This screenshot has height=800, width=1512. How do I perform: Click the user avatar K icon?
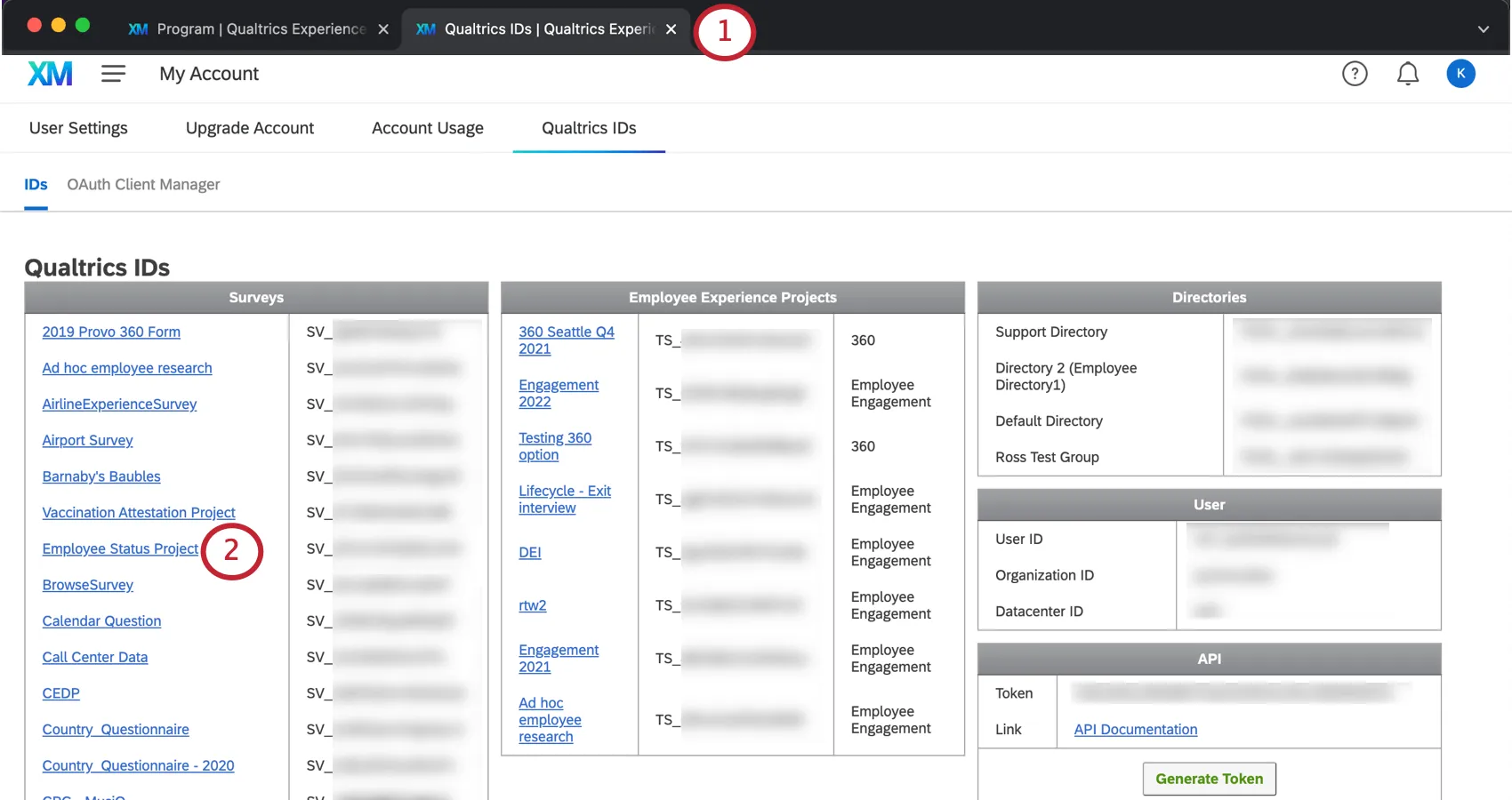[x=1460, y=74]
